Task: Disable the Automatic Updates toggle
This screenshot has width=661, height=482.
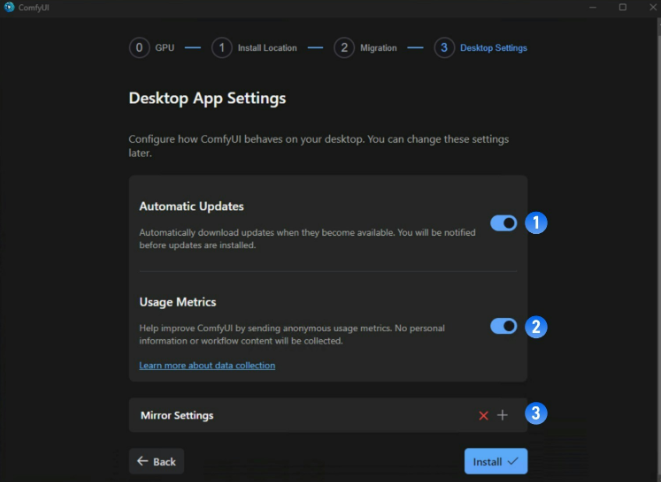Action: click(x=503, y=223)
